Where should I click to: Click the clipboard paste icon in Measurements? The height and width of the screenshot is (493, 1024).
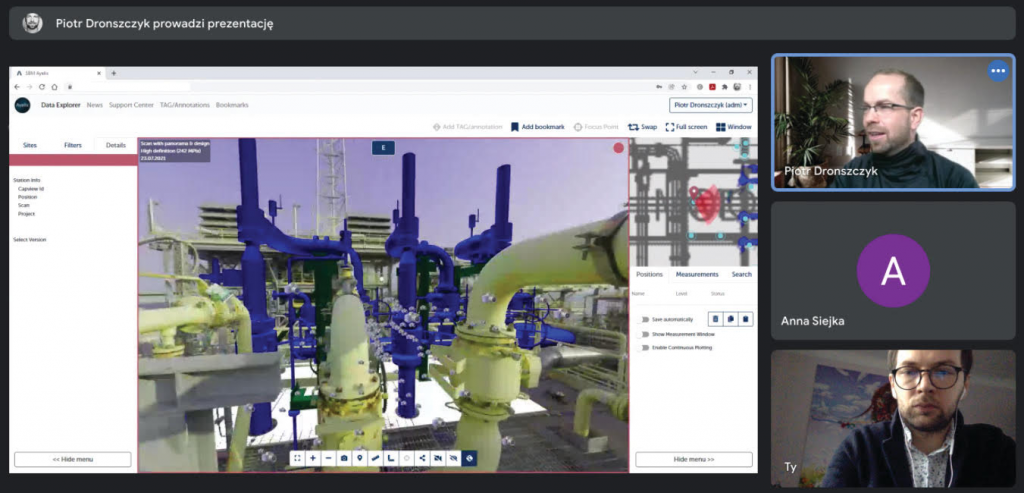746,319
